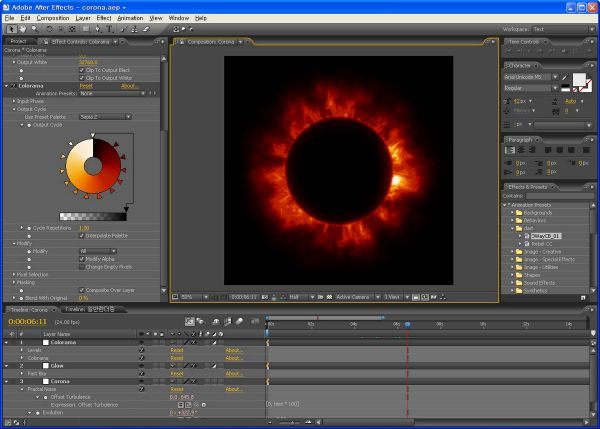
Task: Toggle transparency grid icon in viewer footer
Action: point(329,297)
